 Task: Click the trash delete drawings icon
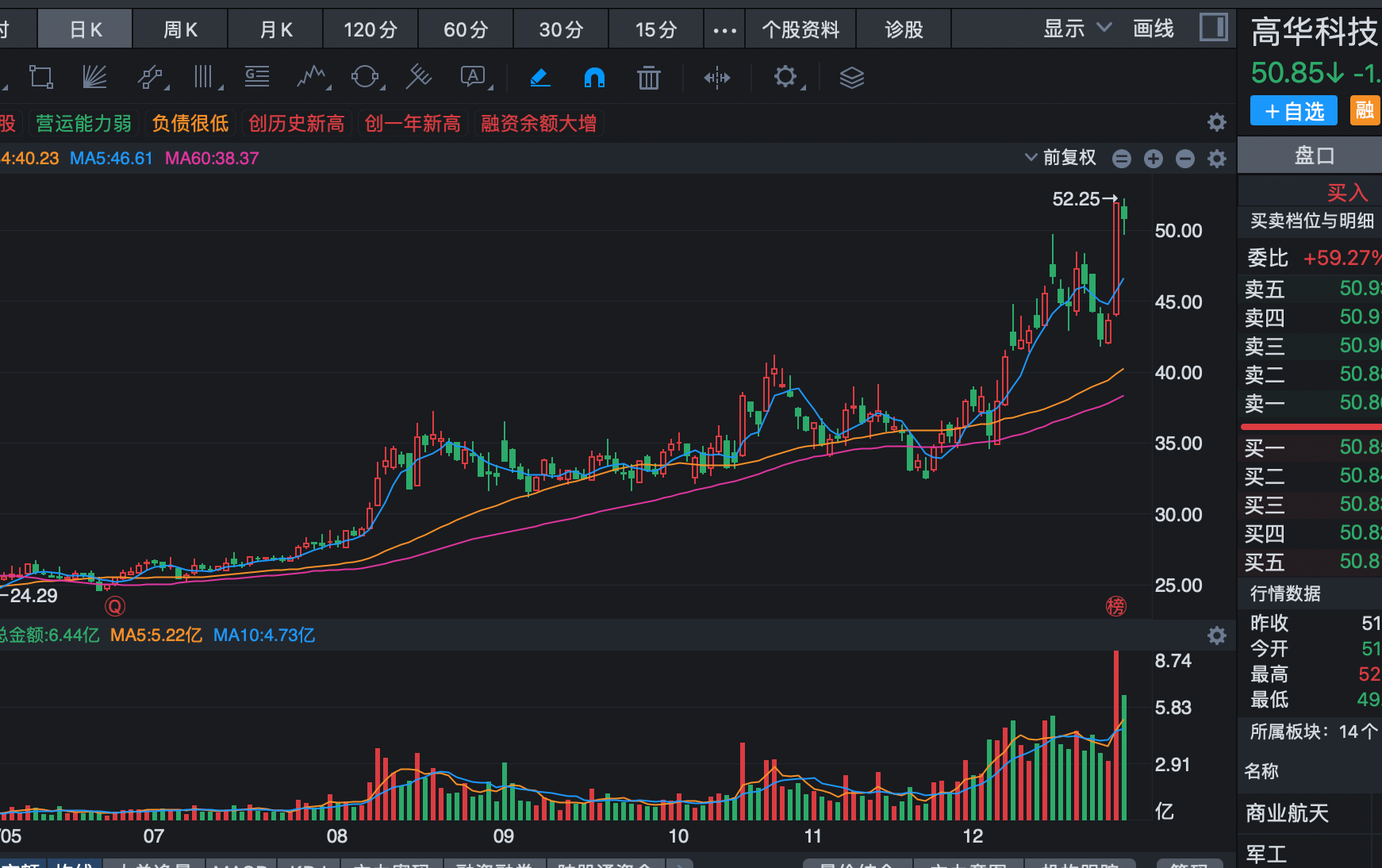coord(648,78)
